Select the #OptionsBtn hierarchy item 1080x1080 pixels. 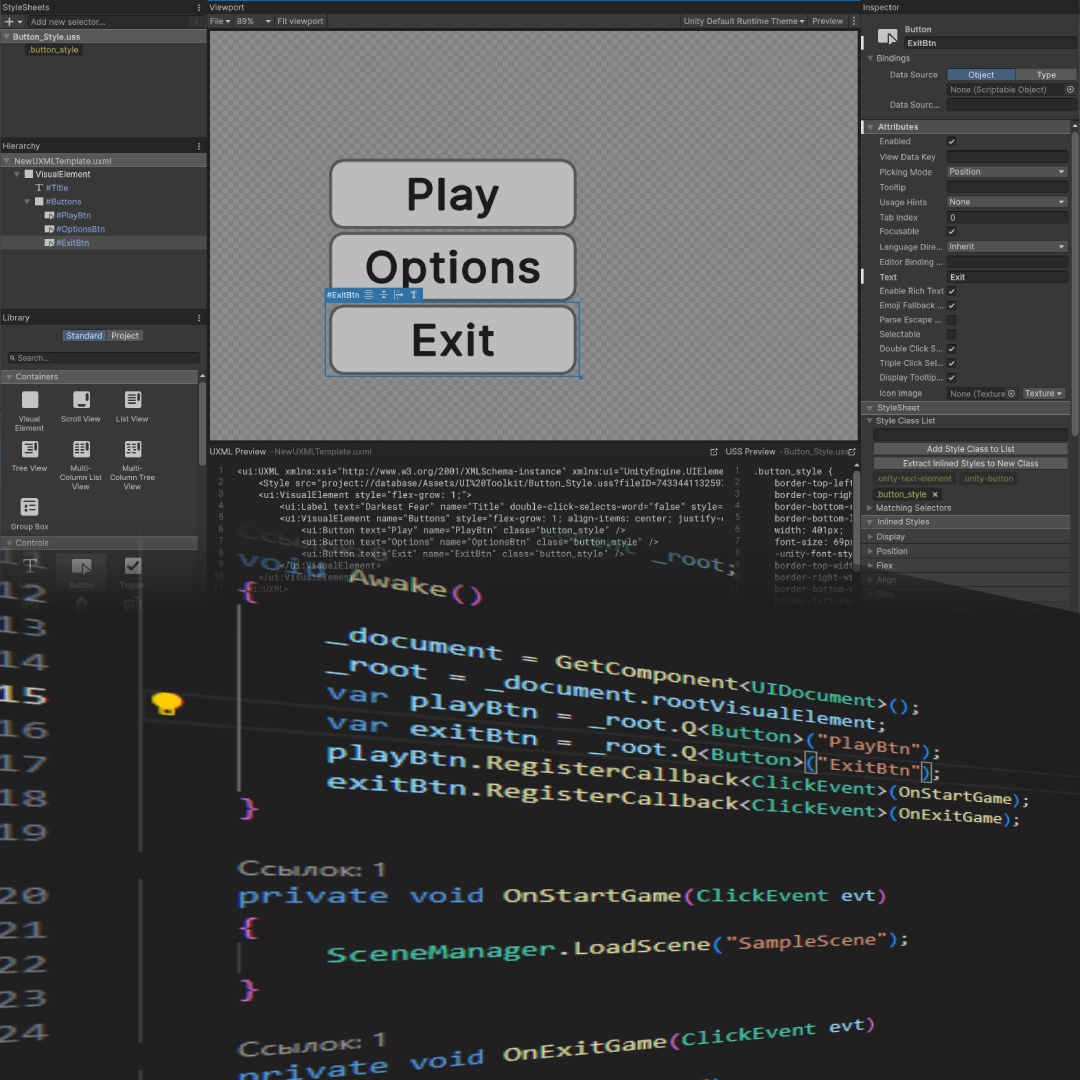coord(80,229)
